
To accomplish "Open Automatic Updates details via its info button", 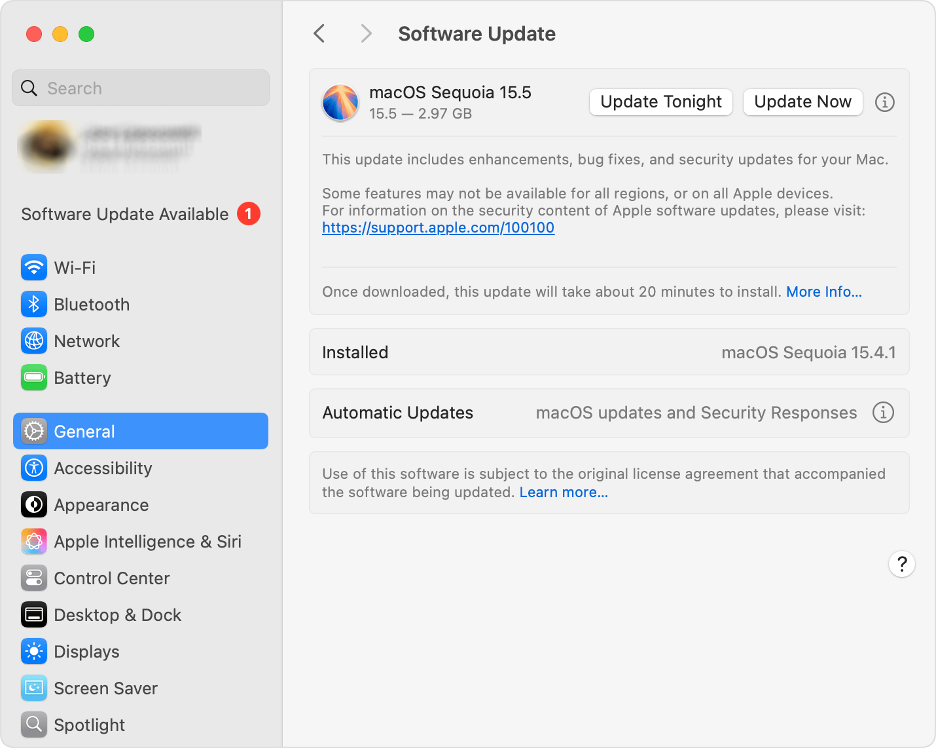I will [x=883, y=412].
